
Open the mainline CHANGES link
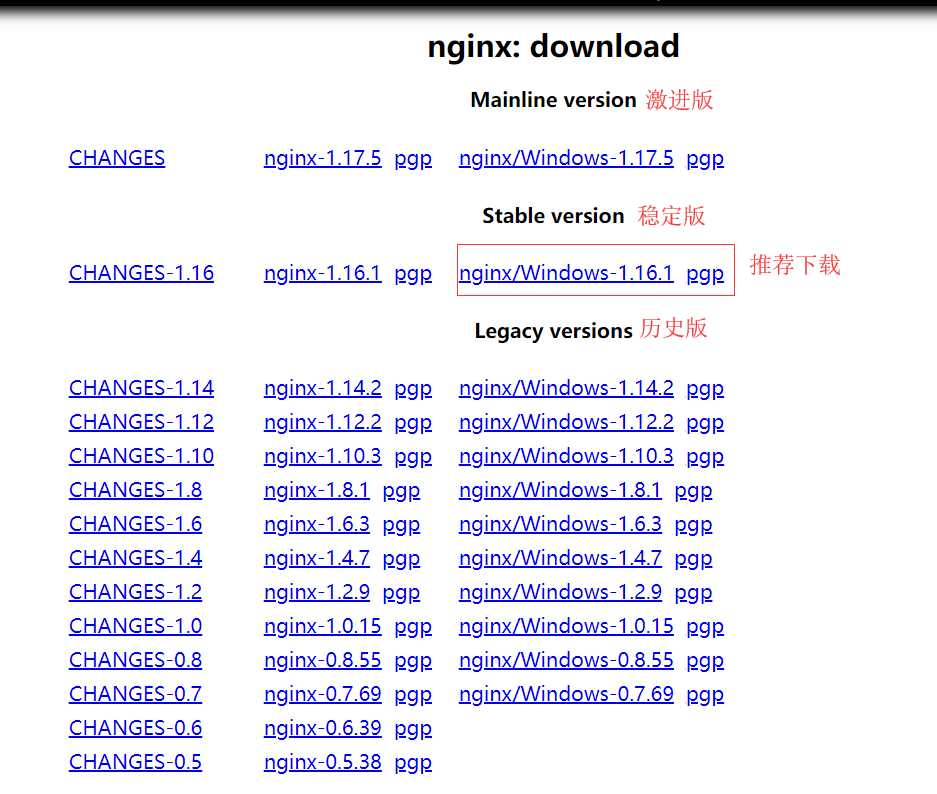(x=117, y=158)
